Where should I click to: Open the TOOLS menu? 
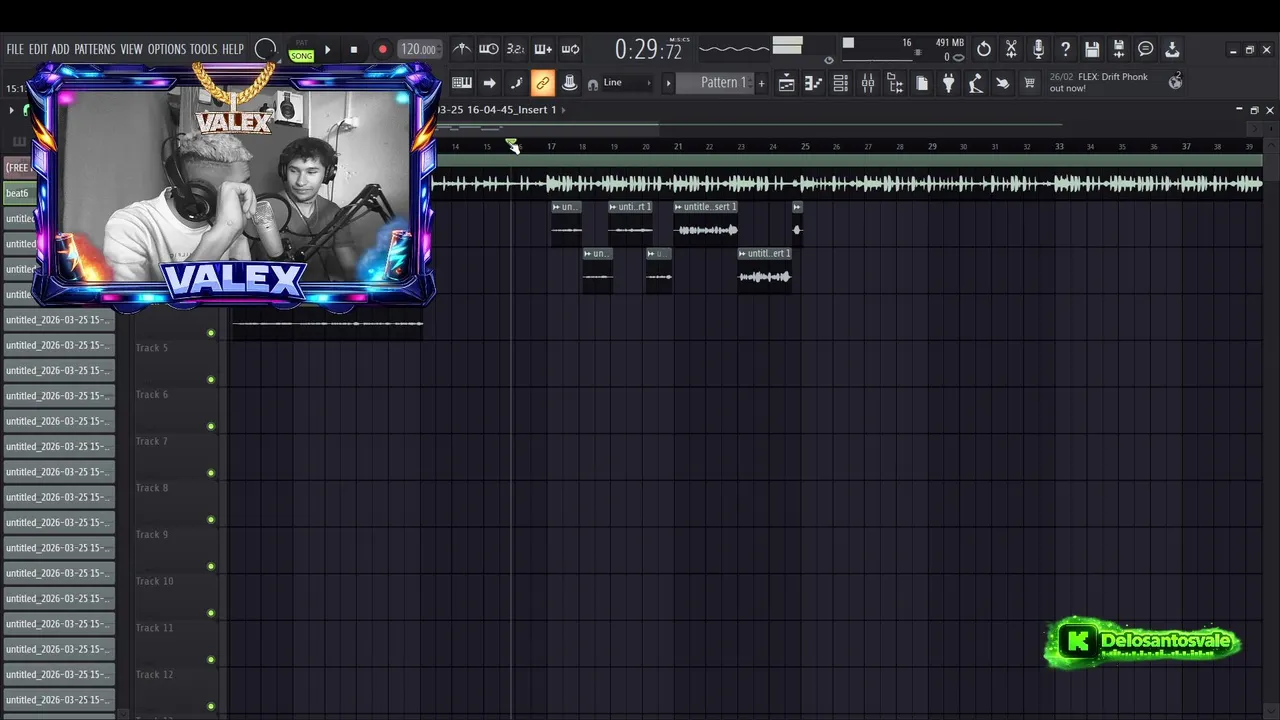point(204,49)
